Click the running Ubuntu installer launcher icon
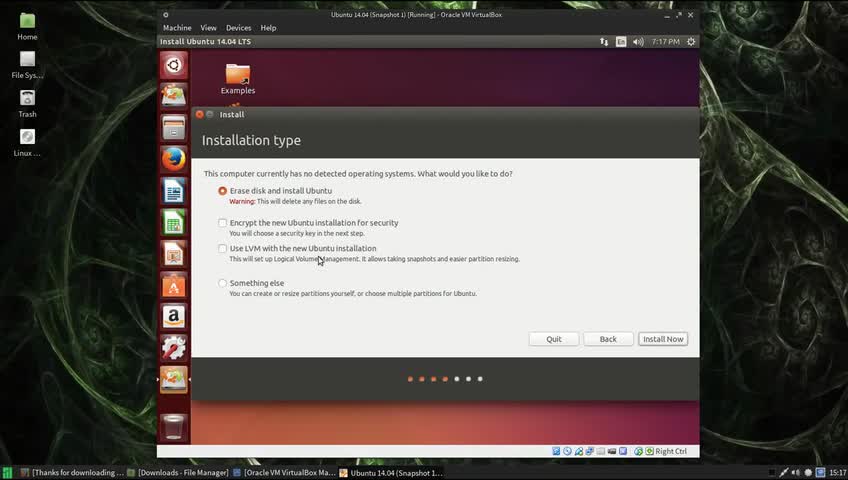Screen dimensions: 848x480 pos(174,379)
